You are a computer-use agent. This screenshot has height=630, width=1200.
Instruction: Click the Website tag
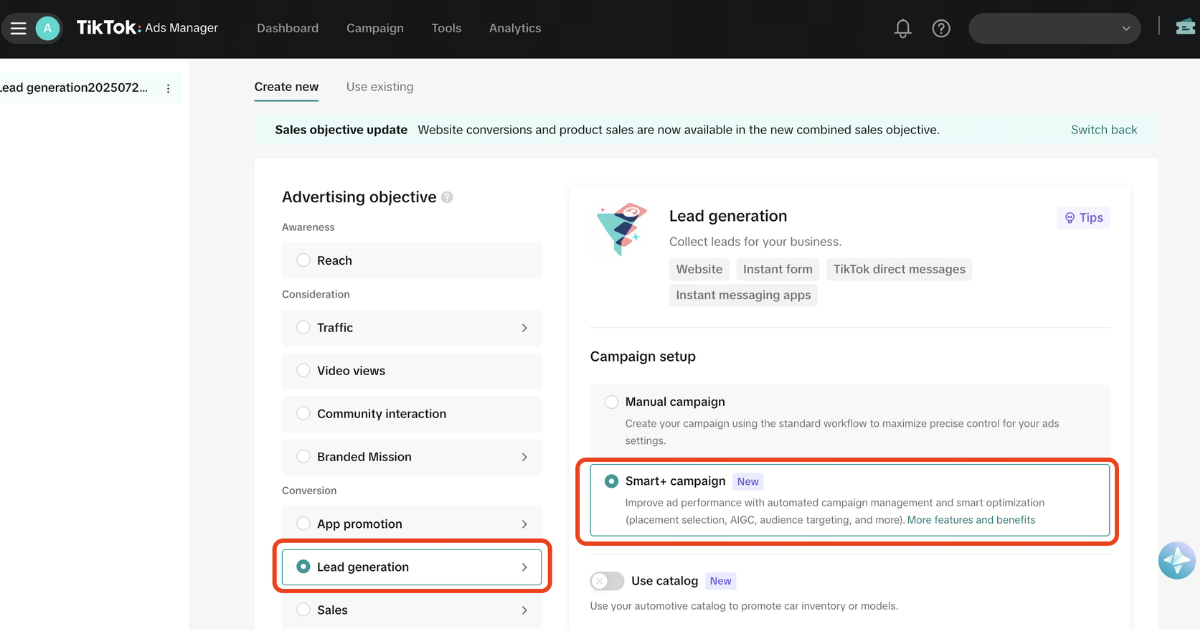(699, 269)
